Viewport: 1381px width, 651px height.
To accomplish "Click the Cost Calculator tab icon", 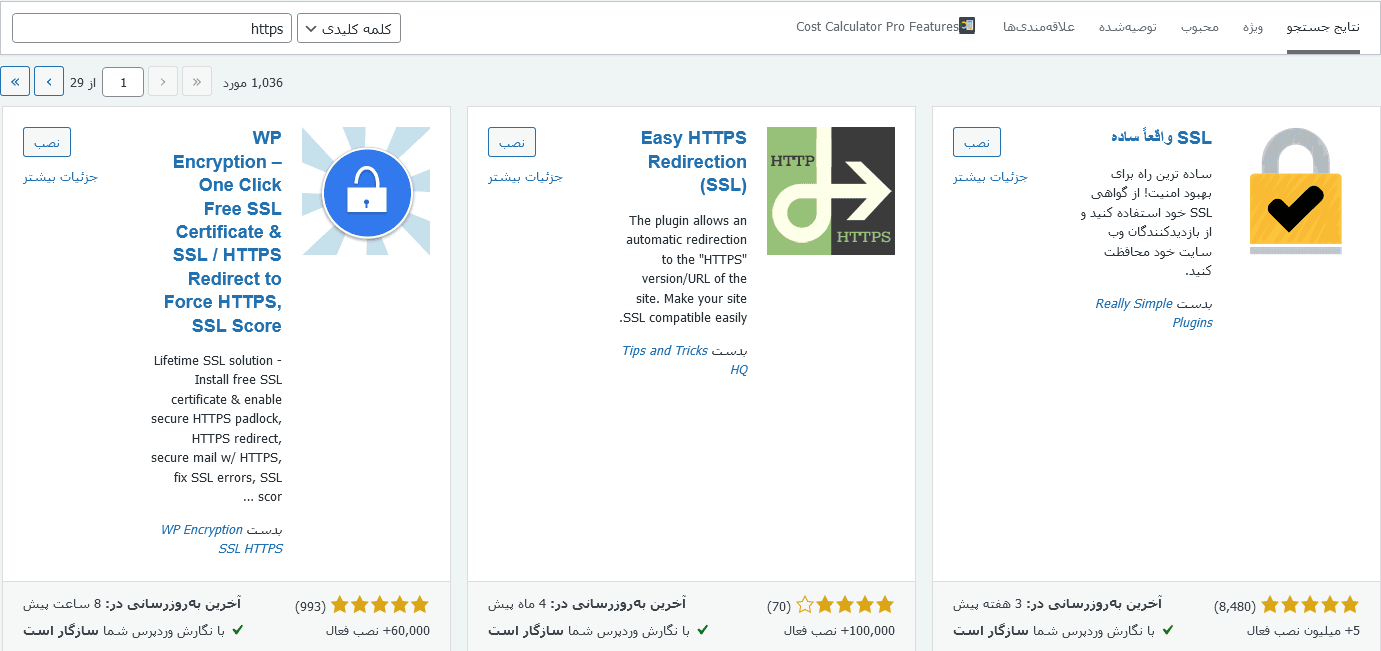I will (x=966, y=26).
